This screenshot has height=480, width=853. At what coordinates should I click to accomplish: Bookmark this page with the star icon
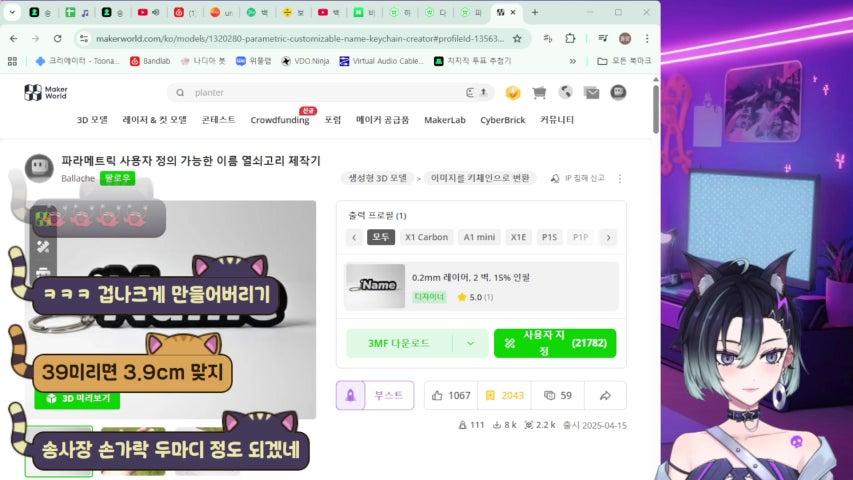(x=517, y=39)
